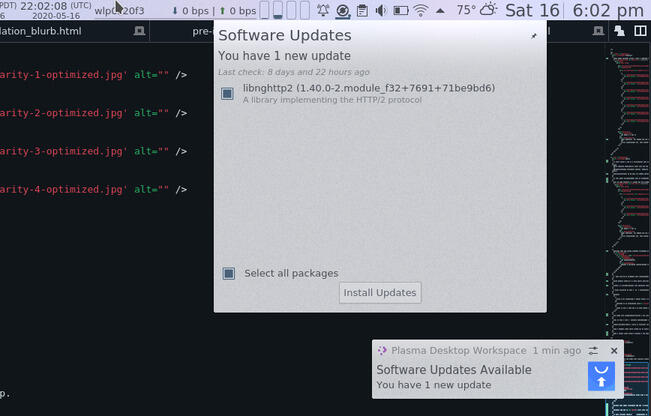The width and height of the screenshot is (651, 416).
Task: Click the icon beside the lation_blurb.html tab
Action: click(x=139, y=31)
